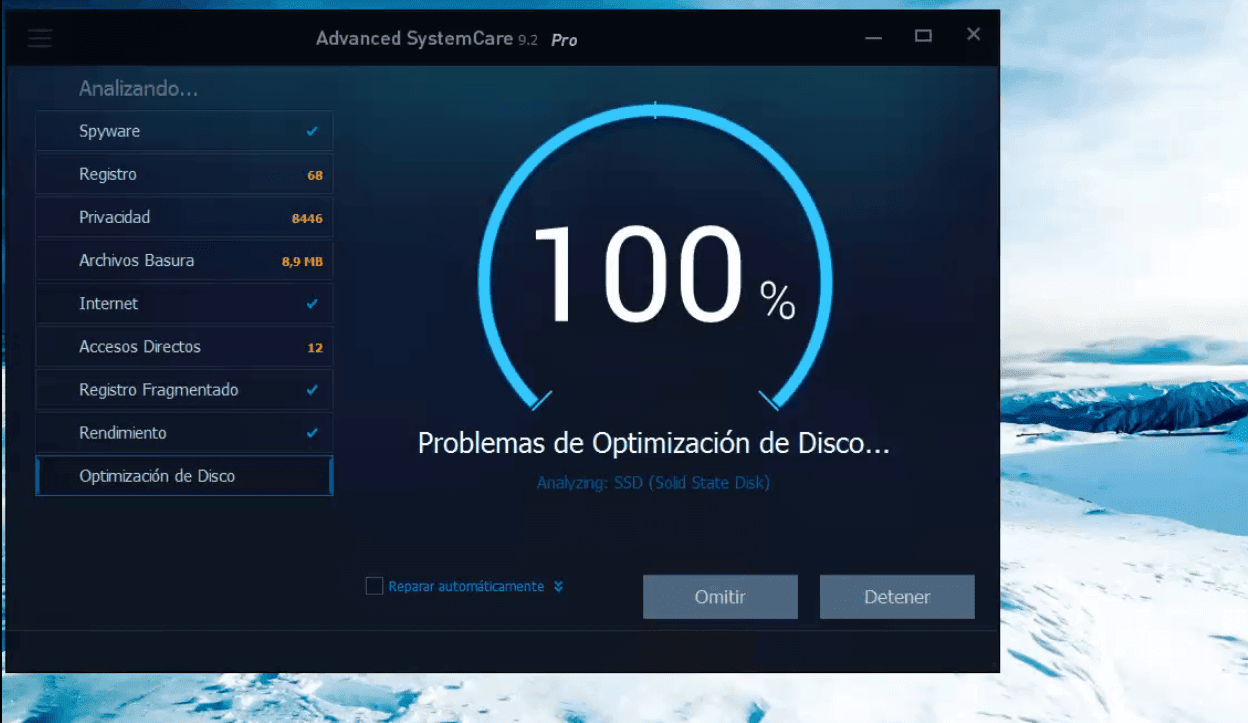Screen dimensions: 1248x723
Task: Click the Rendimiento checkmark icon
Action: [313, 433]
